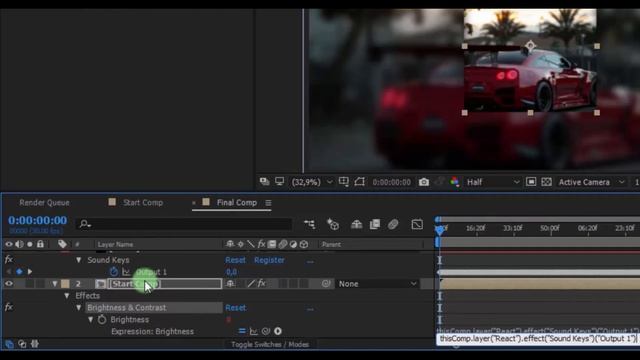640x360 pixels.
Task: Click the time navigator bar above ruler
Action: point(539,220)
